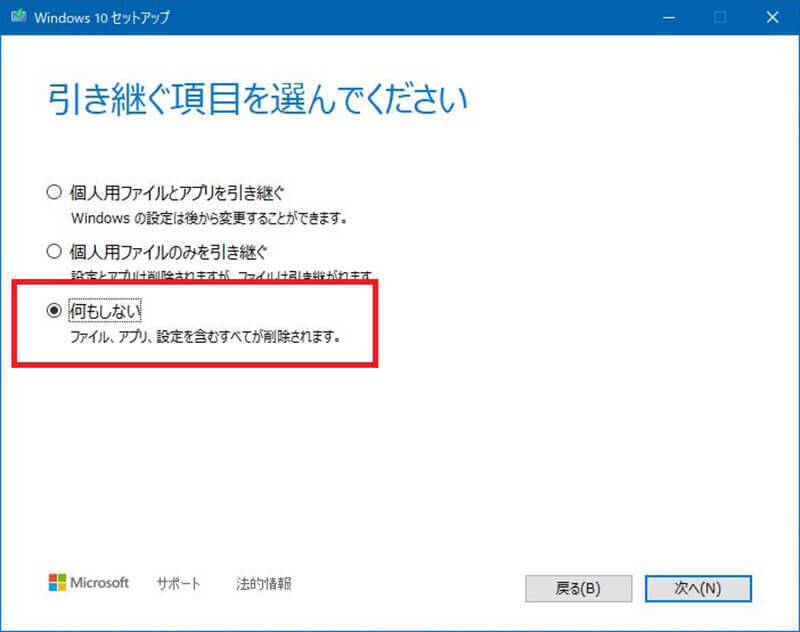Click the 戻る(B) button

point(579,589)
